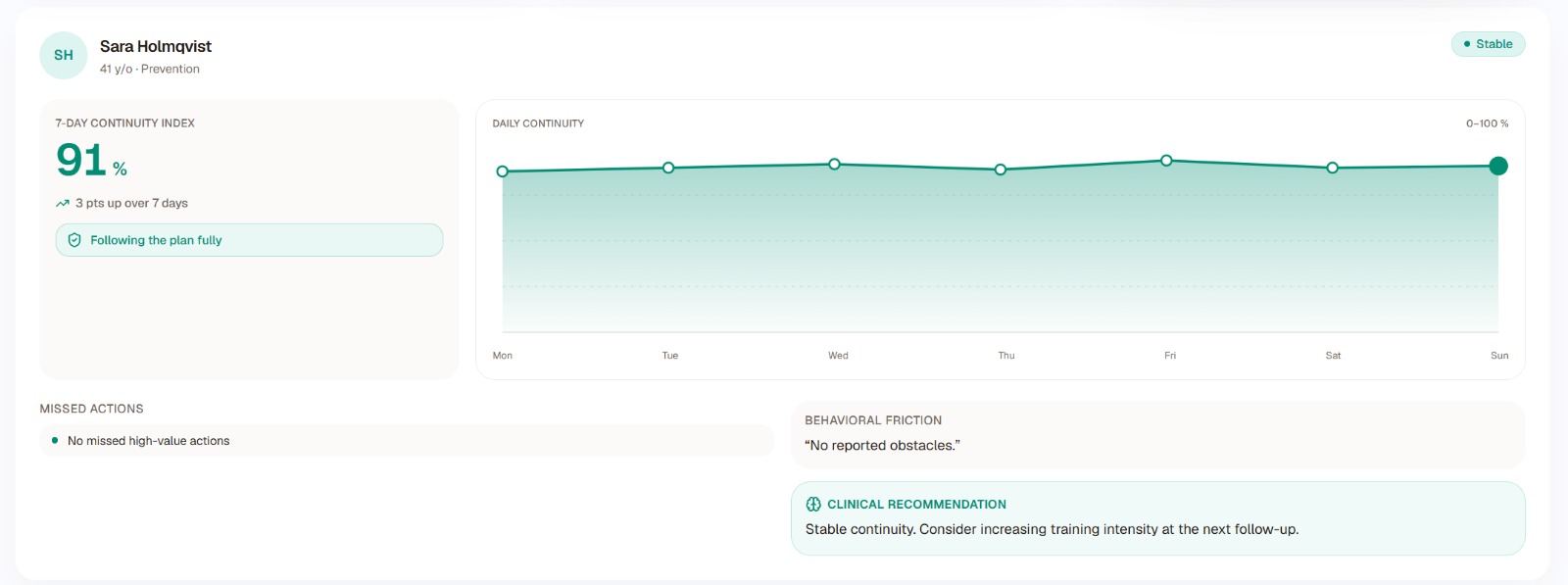1568x585 pixels.
Task: Click the Sun axis label
Action: [1499, 356]
